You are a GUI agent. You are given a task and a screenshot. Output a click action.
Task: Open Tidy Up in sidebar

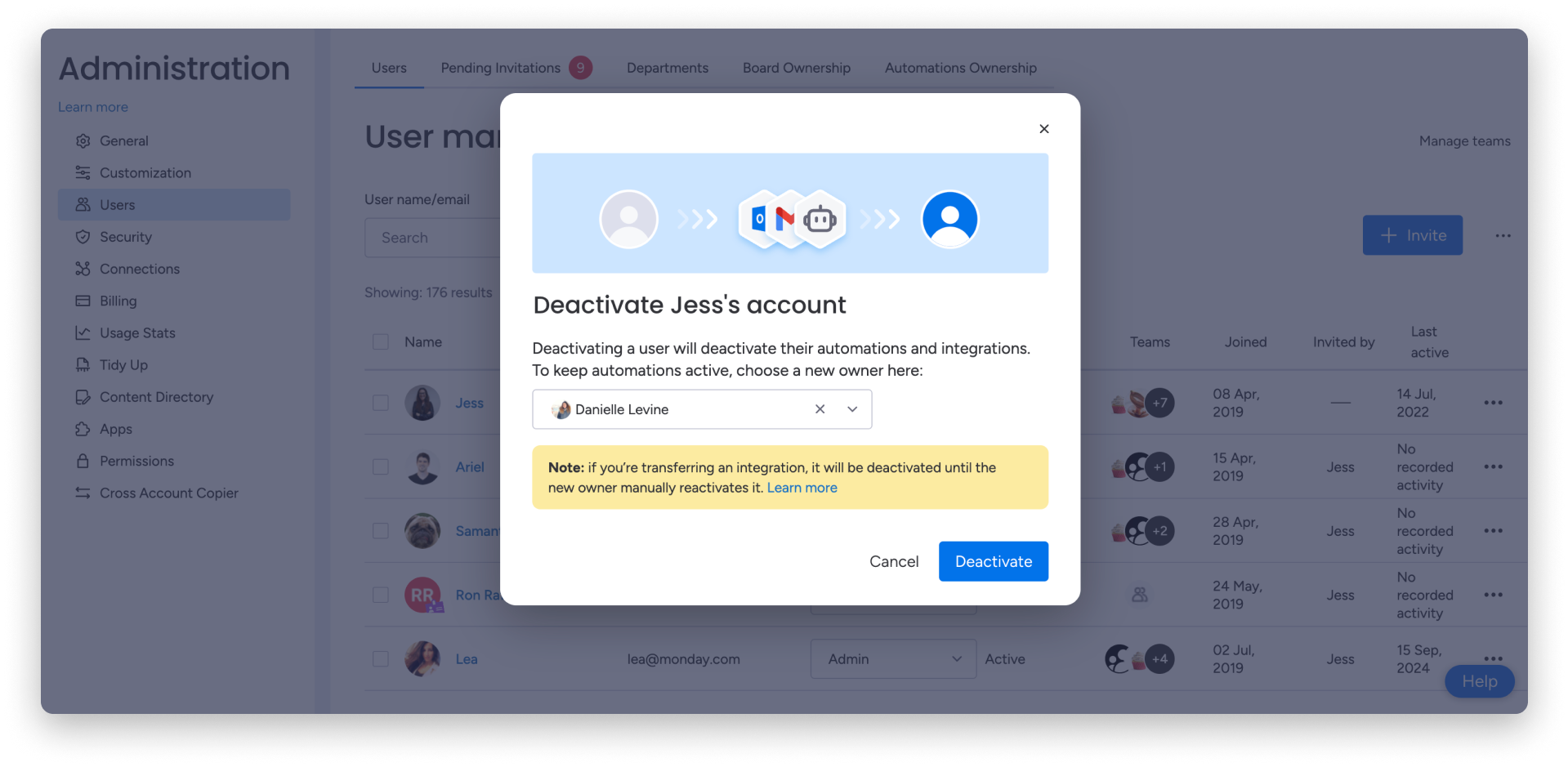(123, 364)
